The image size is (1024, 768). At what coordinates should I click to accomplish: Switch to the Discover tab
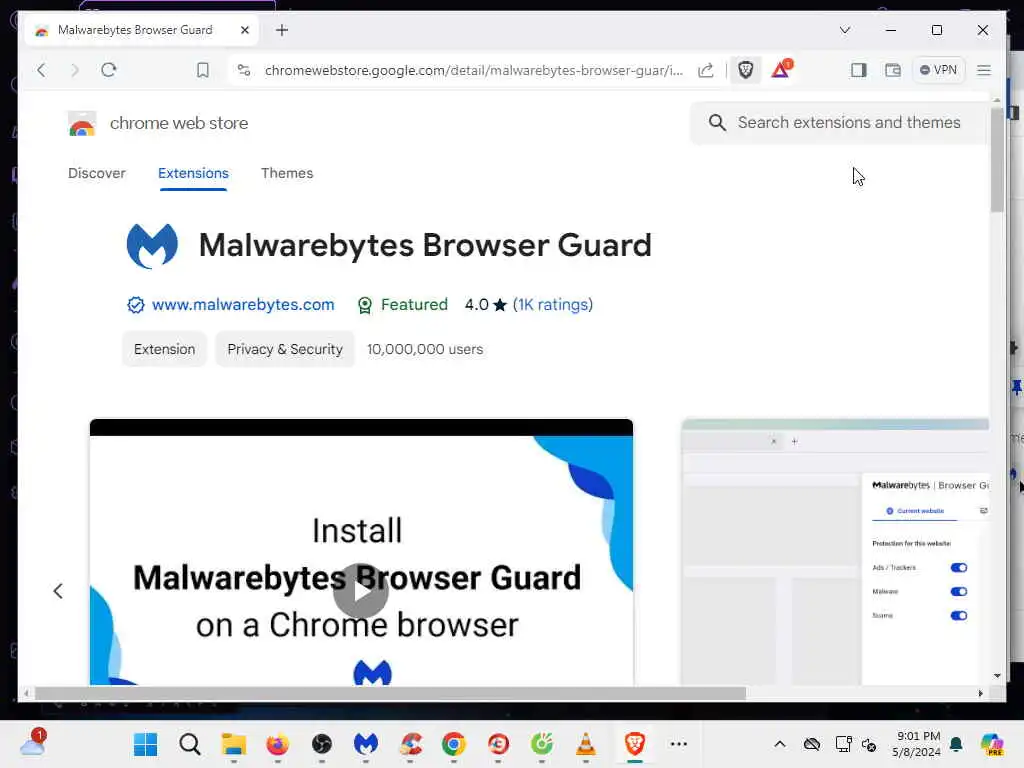(97, 173)
